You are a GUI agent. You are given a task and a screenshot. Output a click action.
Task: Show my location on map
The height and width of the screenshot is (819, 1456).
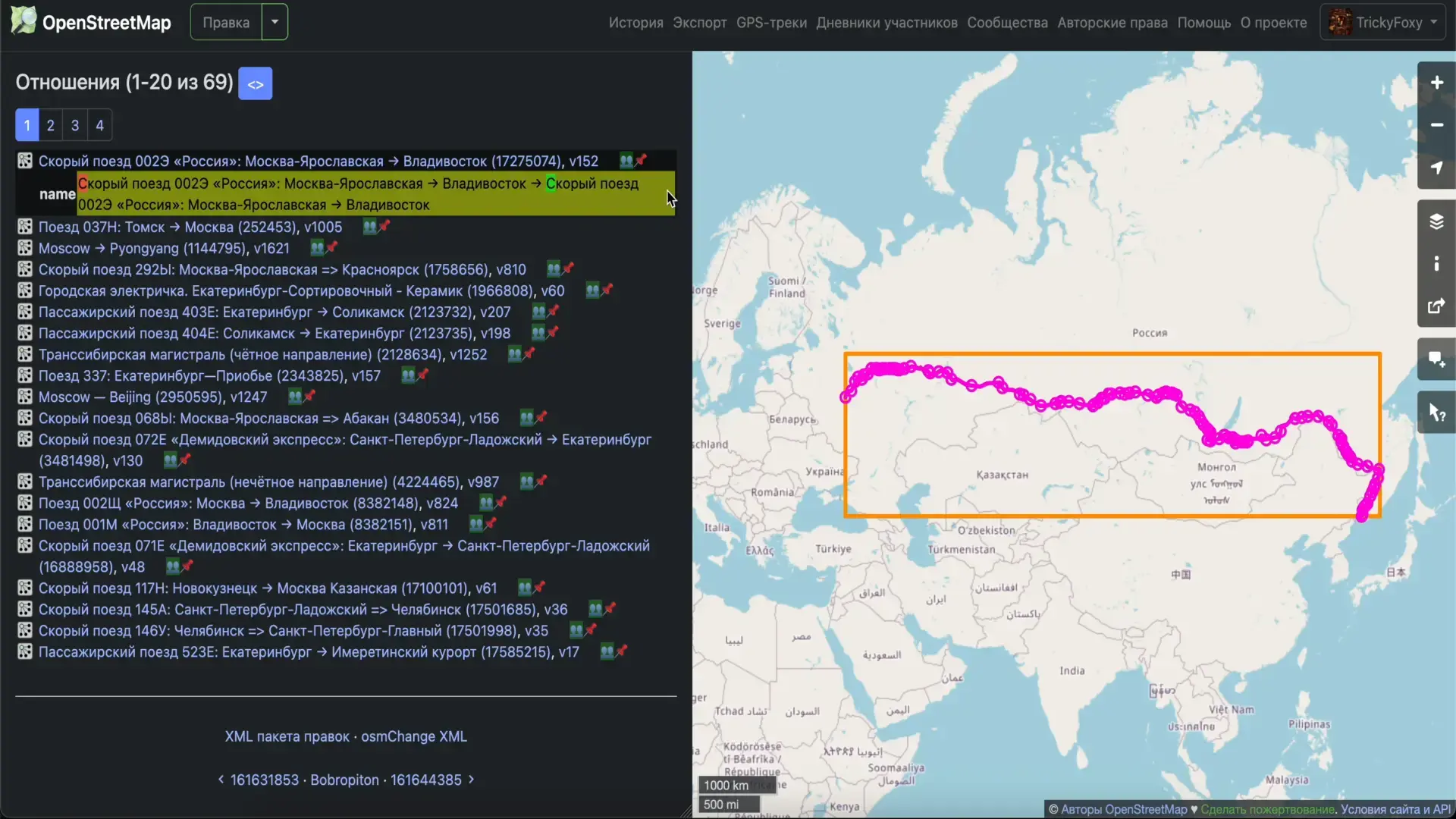tap(1436, 168)
